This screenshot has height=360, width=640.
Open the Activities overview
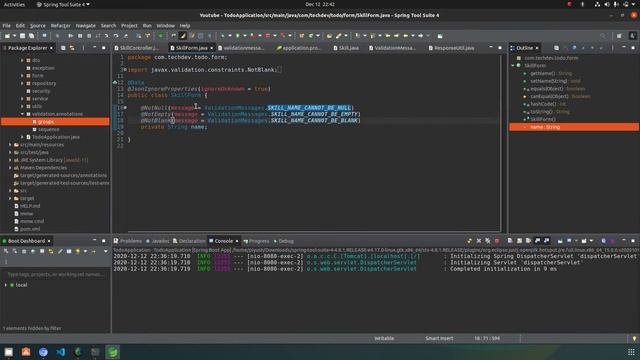click(14, 4)
